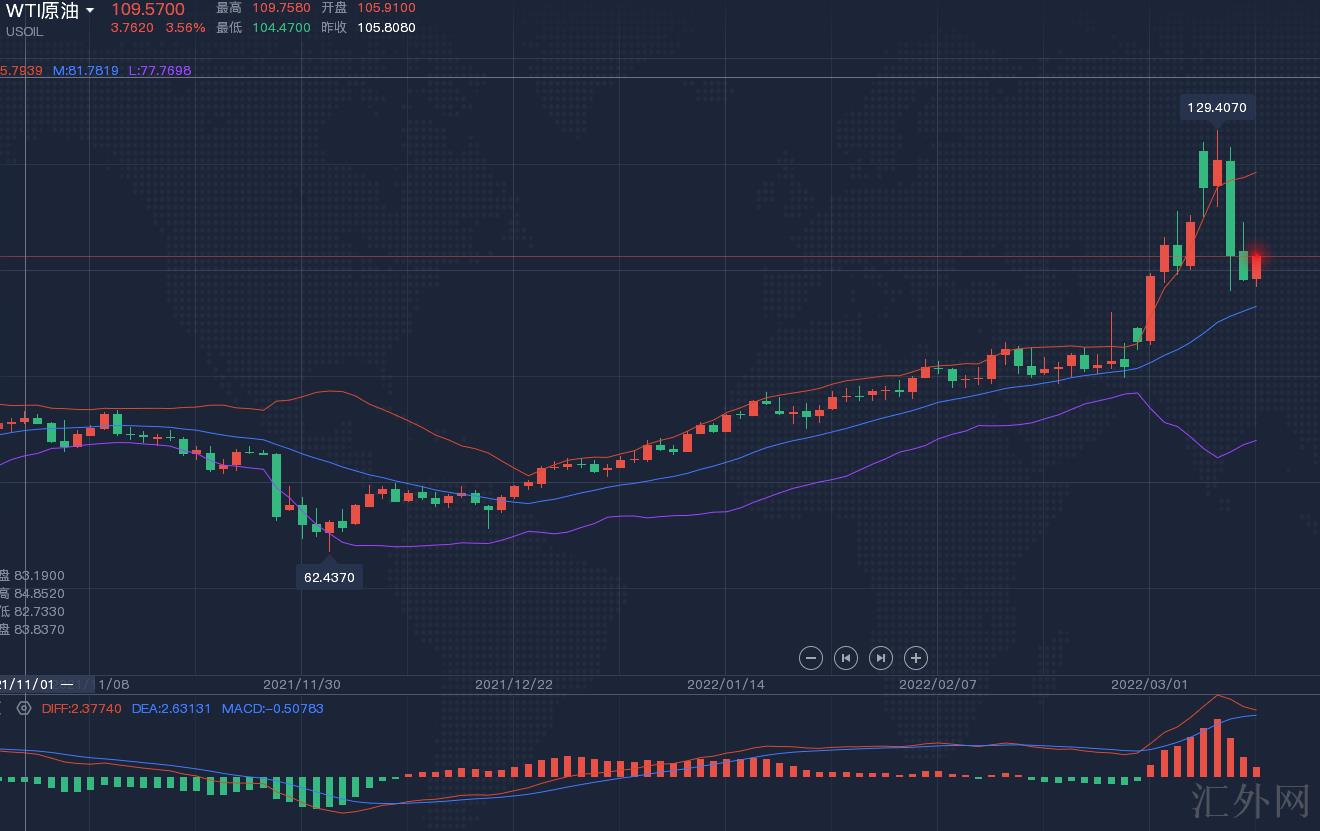Click the DEA value label in MACD panel

(171, 708)
